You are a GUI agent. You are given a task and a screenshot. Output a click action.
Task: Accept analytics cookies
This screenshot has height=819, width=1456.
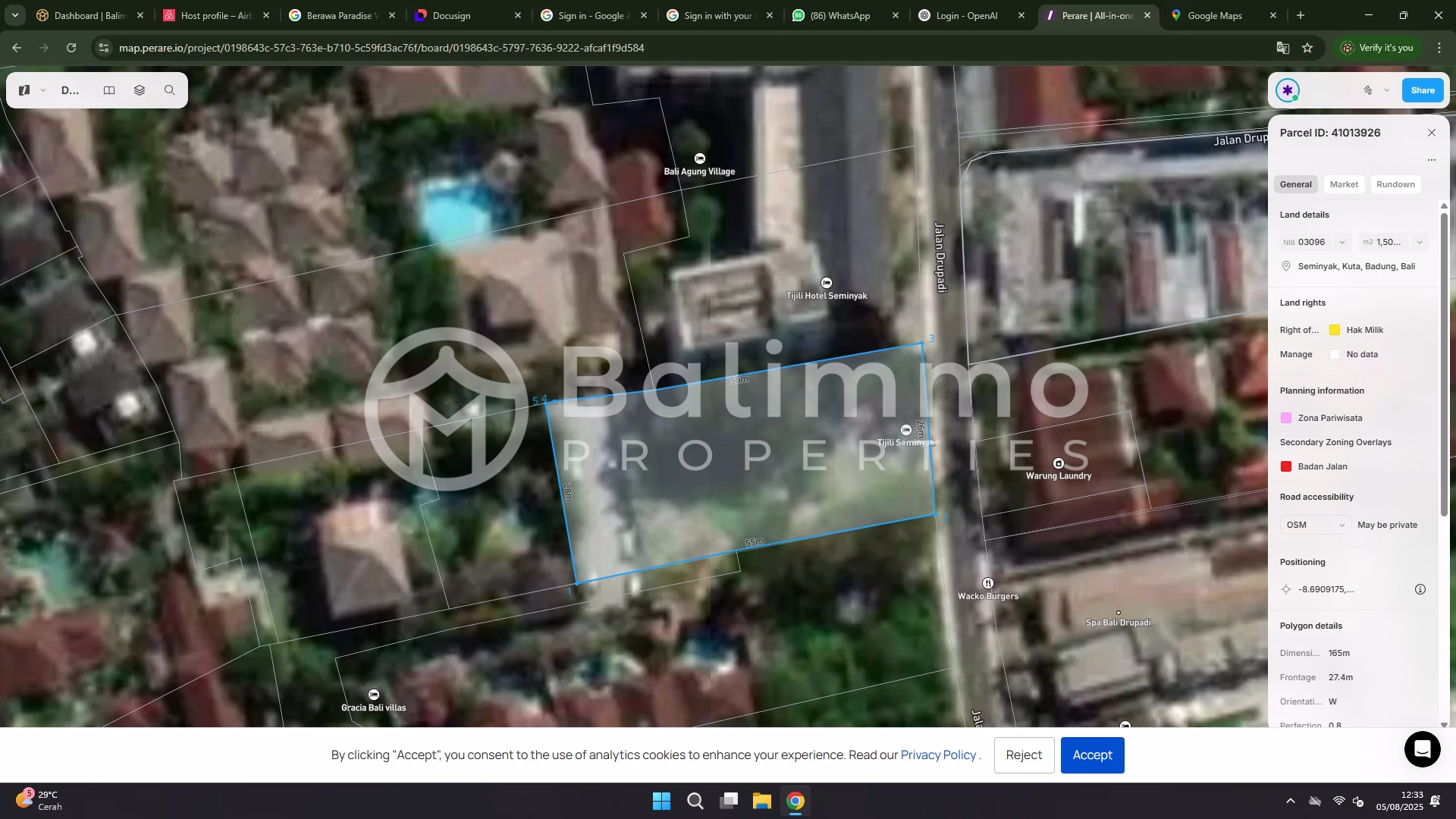point(1092,755)
